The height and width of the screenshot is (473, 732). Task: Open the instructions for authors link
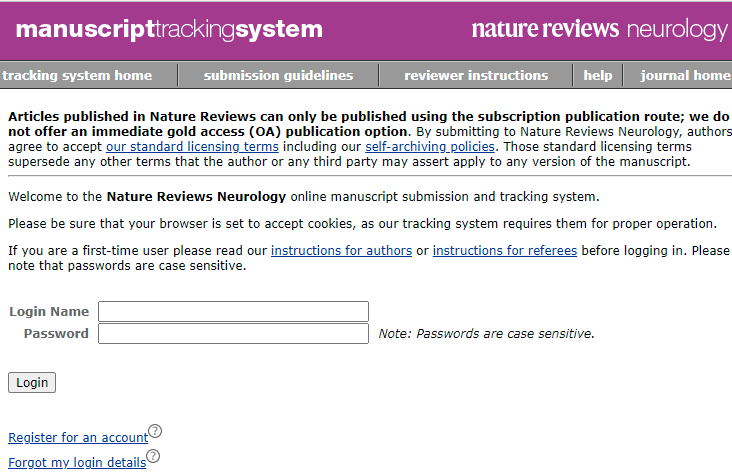(341, 250)
